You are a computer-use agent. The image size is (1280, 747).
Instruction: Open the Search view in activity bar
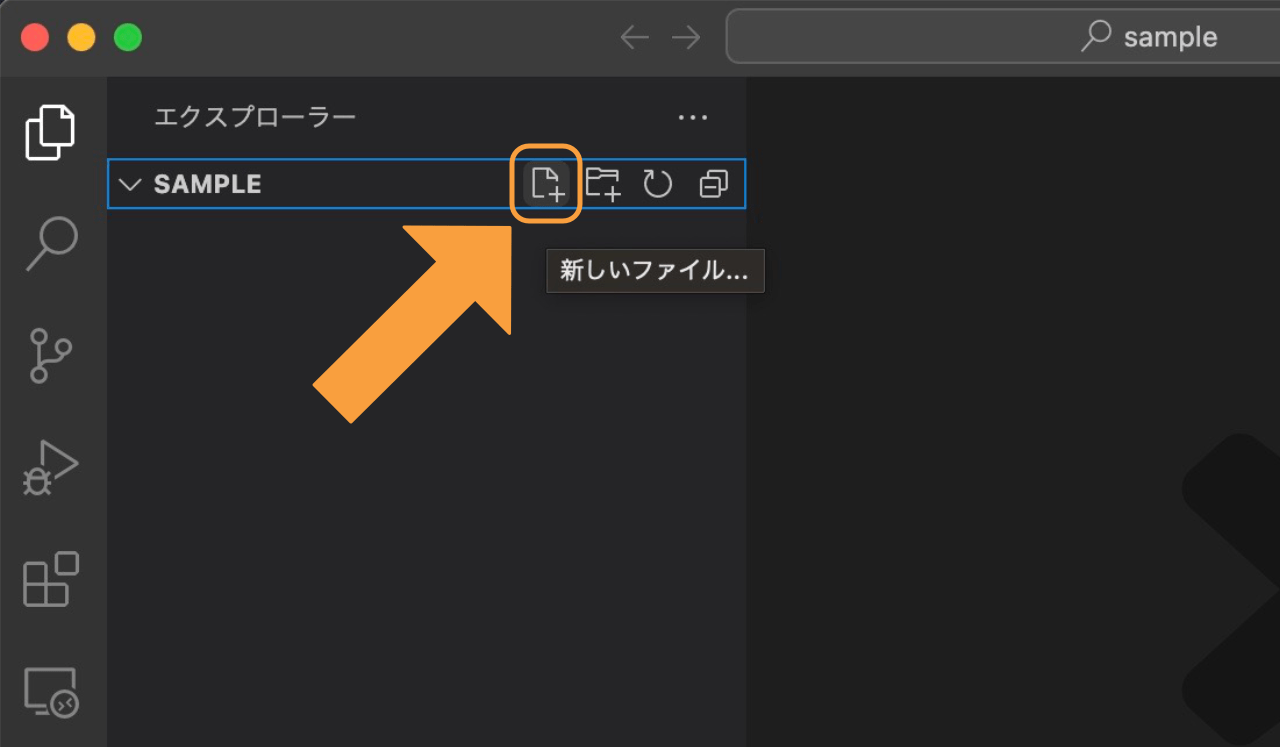(x=51, y=243)
